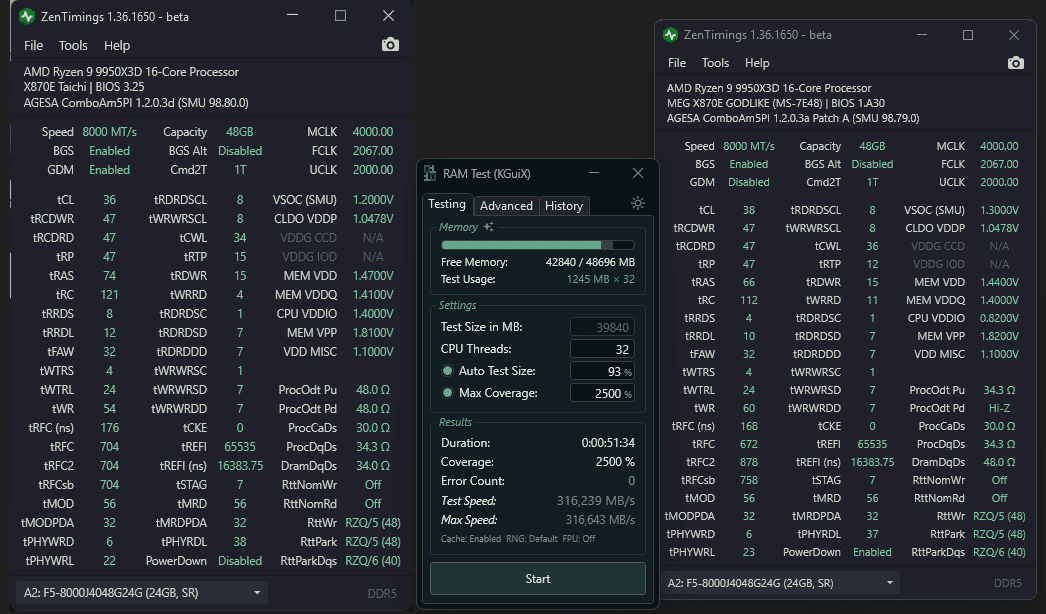The width and height of the screenshot is (1046, 614).
Task: Click the Test Speed 316,239 MB/s value
Action: pos(596,501)
